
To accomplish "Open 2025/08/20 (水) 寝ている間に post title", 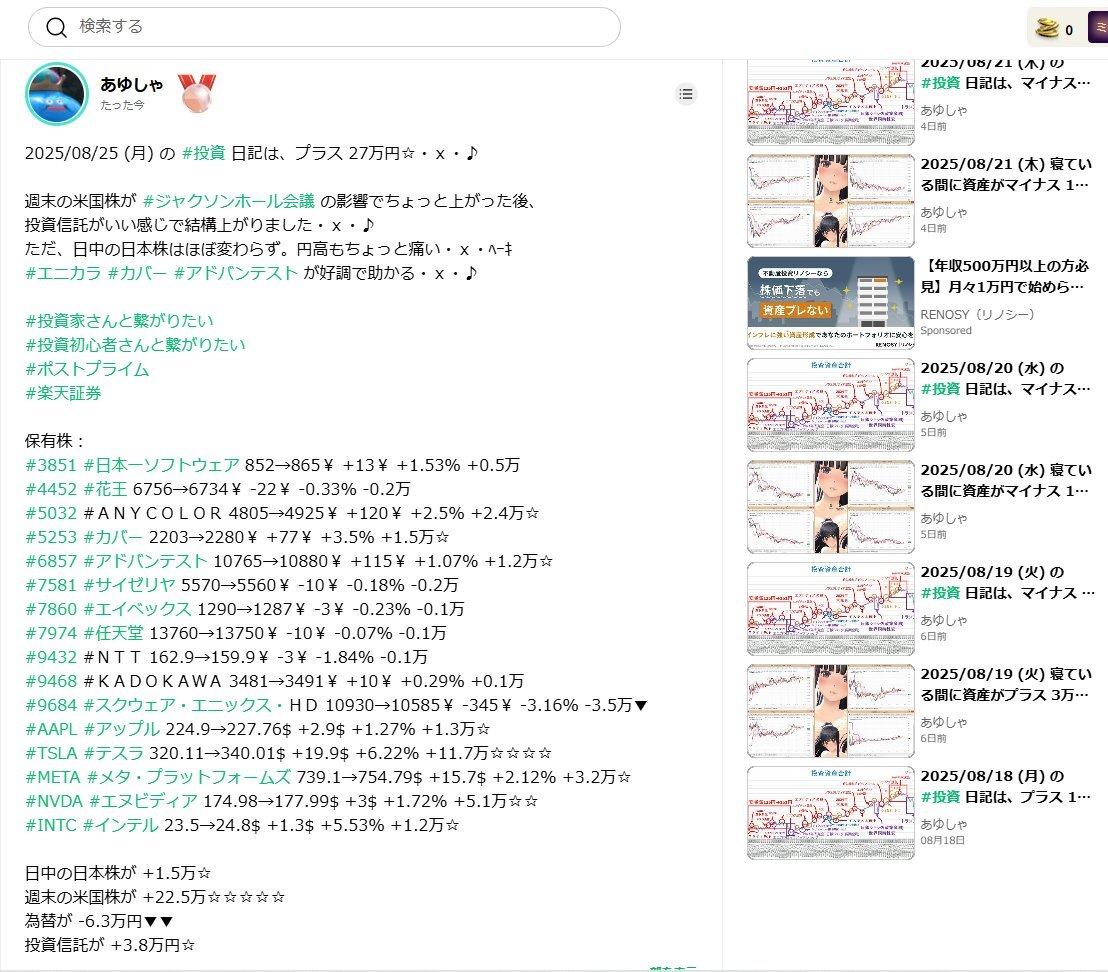I will (x=1006, y=480).
